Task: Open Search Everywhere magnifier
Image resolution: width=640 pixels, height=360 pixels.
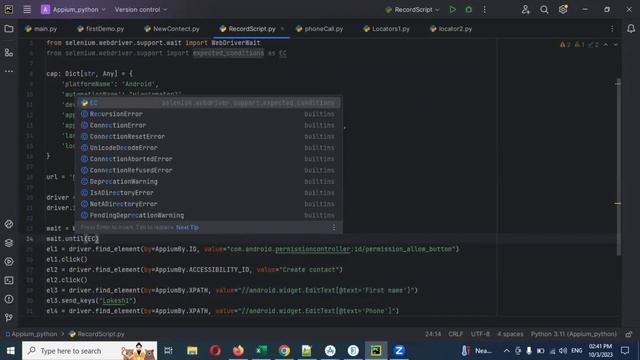Action: 544,9
